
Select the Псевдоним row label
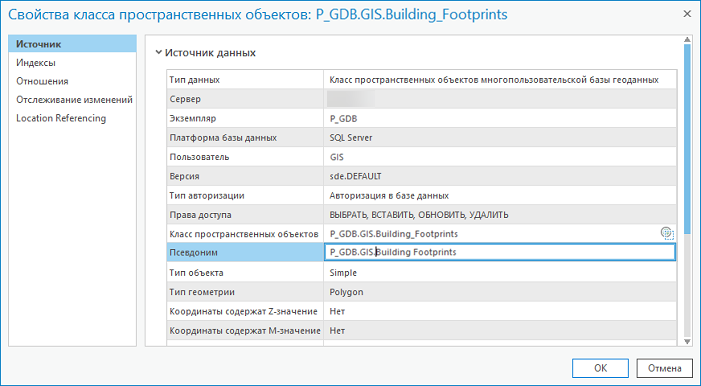194,253
